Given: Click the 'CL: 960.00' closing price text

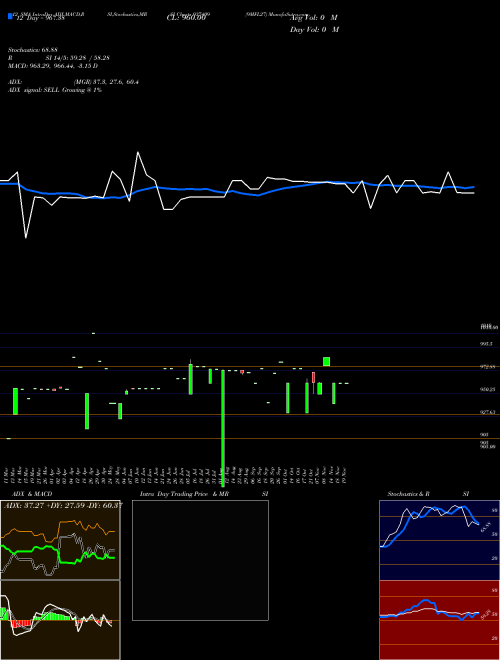Looking at the screenshot, I should coord(186,18).
